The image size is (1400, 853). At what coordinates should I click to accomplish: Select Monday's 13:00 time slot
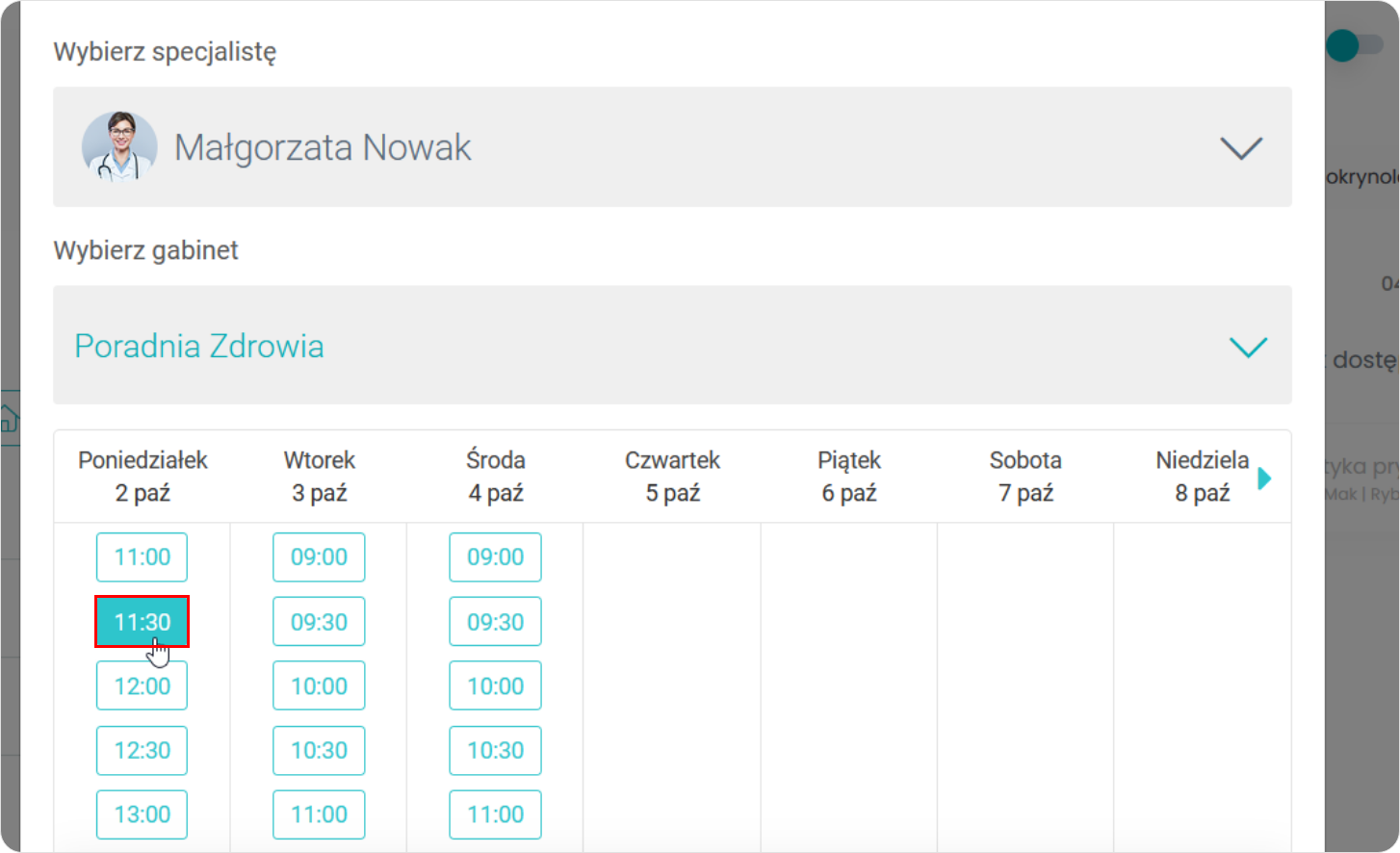(x=142, y=814)
